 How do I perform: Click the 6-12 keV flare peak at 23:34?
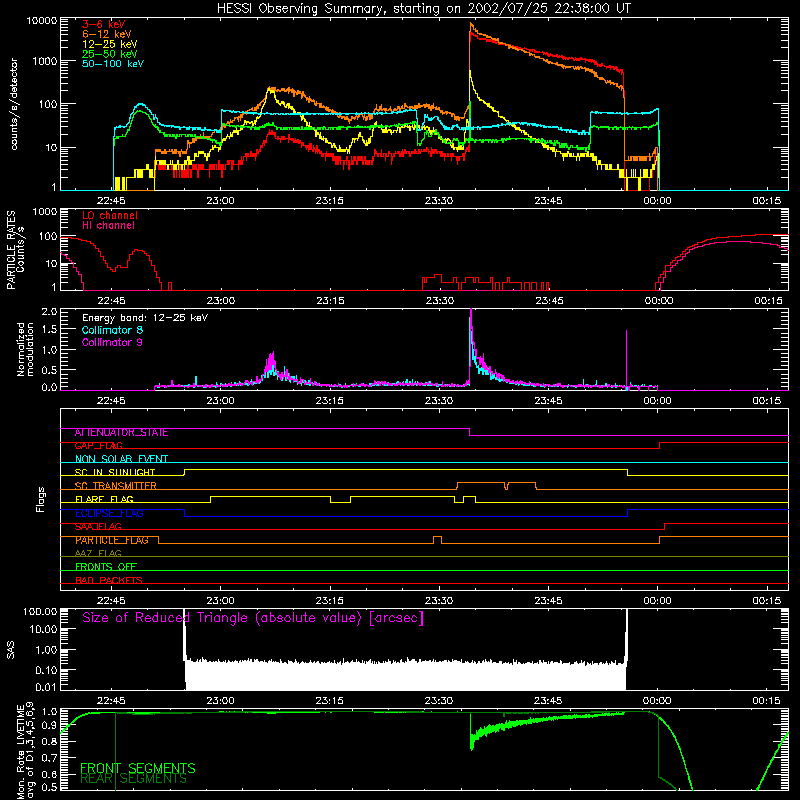click(x=471, y=24)
